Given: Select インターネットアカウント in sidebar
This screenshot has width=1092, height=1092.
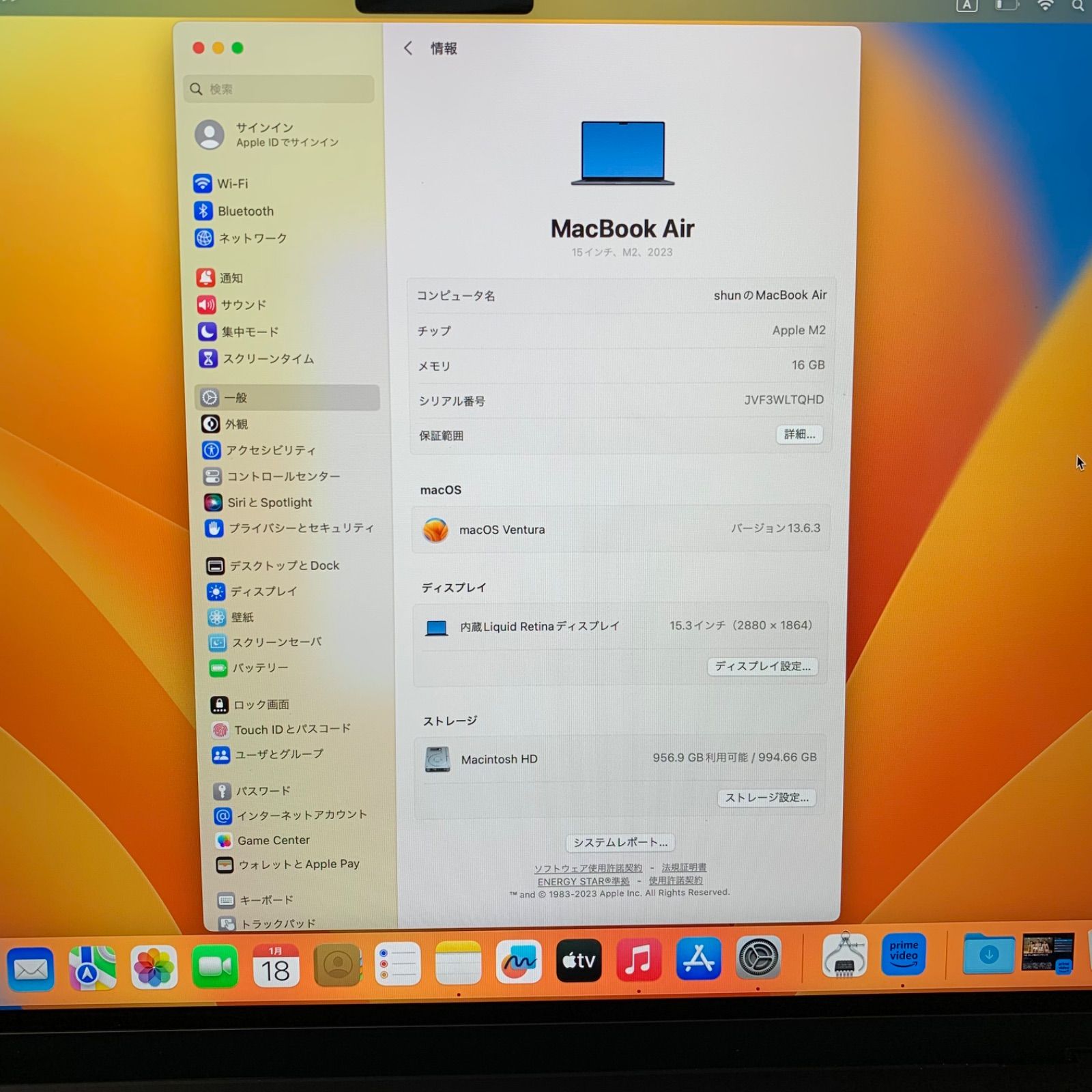Looking at the screenshot, I should click(x=291, y=815).
